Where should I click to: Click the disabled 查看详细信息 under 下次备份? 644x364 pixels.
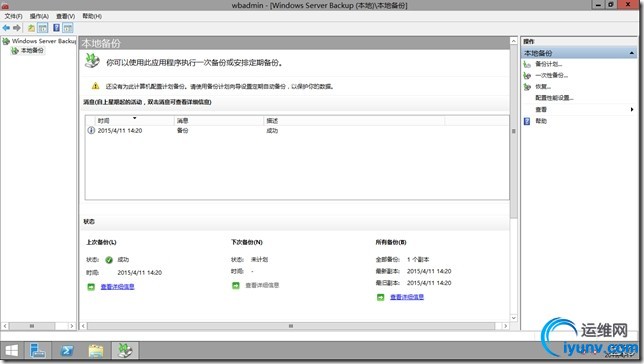pos(262,285)
